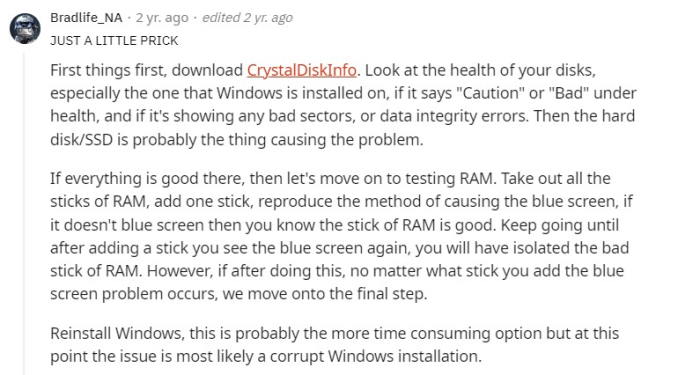Image resolution: width=700 pixels, height=375 pixels.
Task: Click the 'edited 2 yr. ago' label
Action: [248, 18]
